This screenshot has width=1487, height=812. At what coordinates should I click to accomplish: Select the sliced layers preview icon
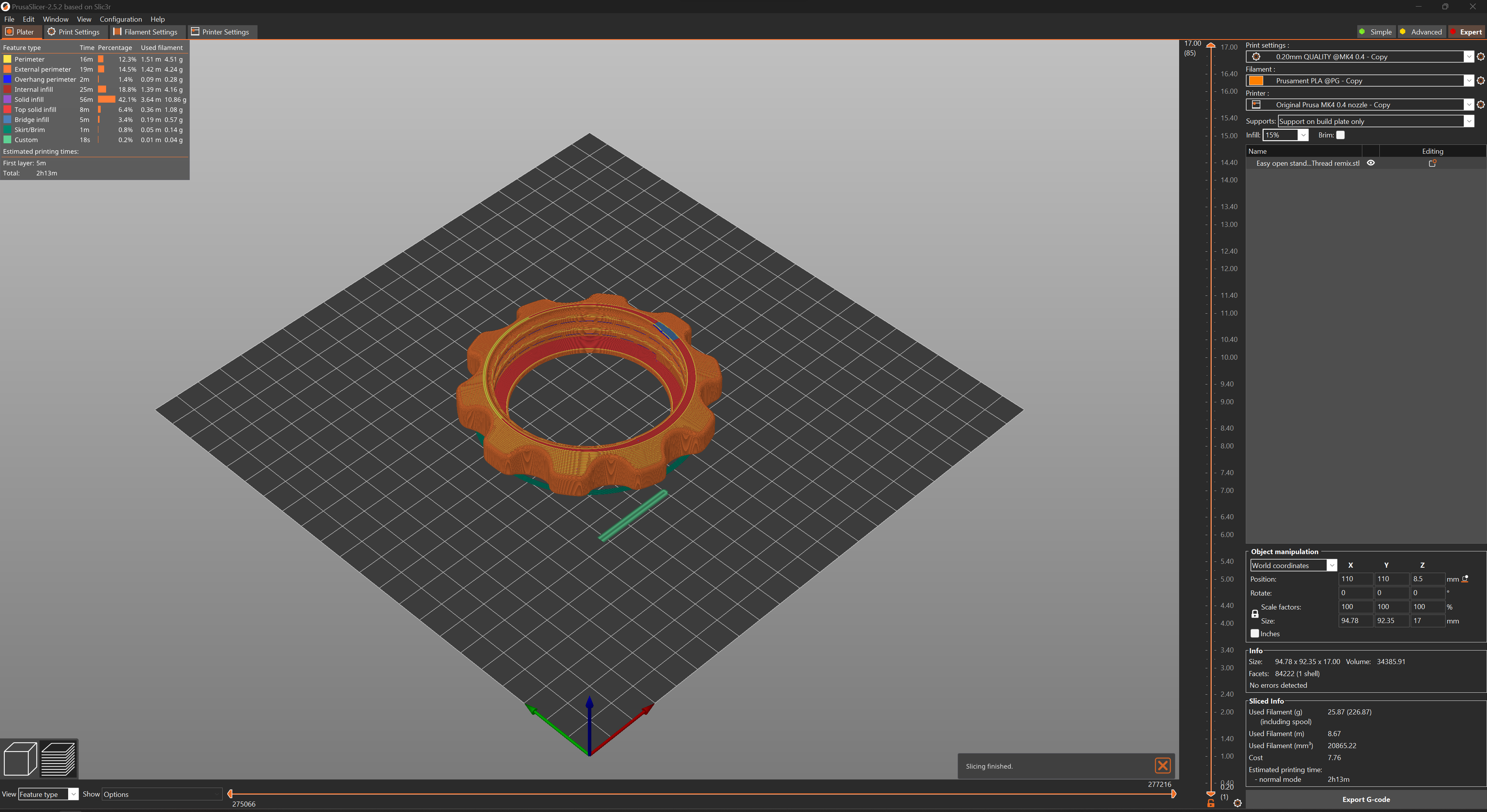[58, 758]
